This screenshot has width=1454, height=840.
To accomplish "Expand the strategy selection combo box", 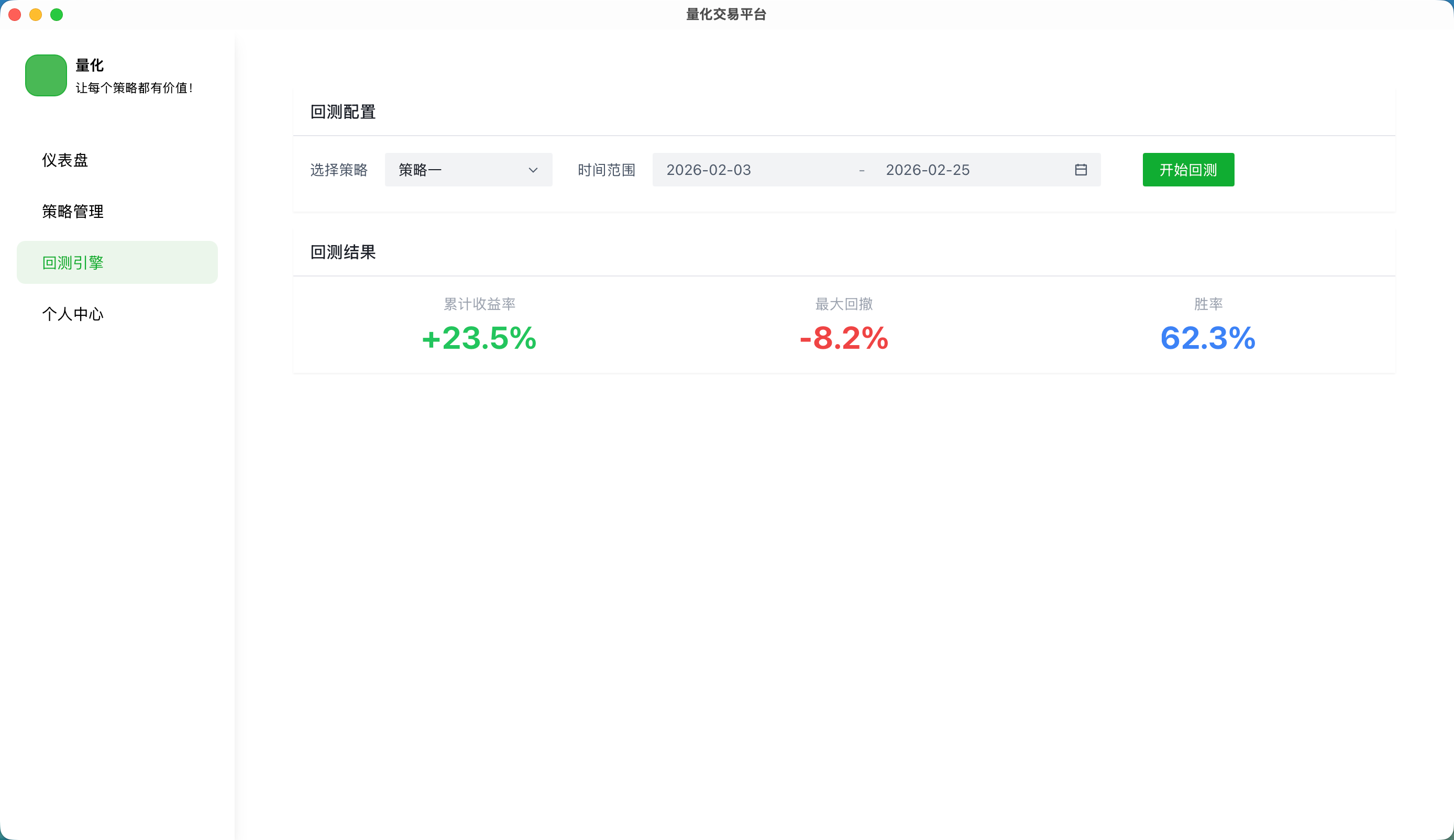I will (467, 170).
